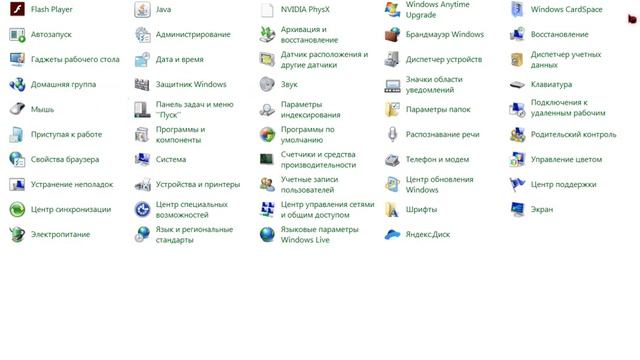Open Архивация и восстановление icon
Viewport: 640px width, 360px height.
(267, 35)
